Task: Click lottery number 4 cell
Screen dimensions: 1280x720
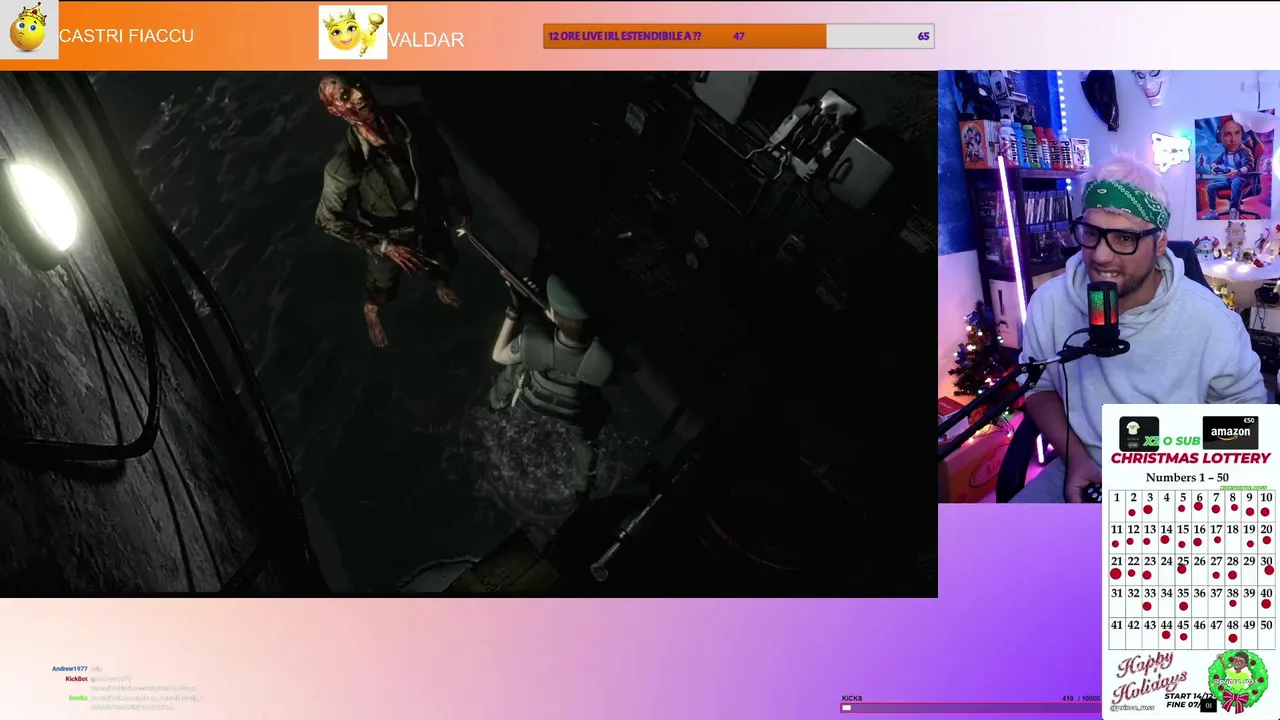Action: [1166, 505]
